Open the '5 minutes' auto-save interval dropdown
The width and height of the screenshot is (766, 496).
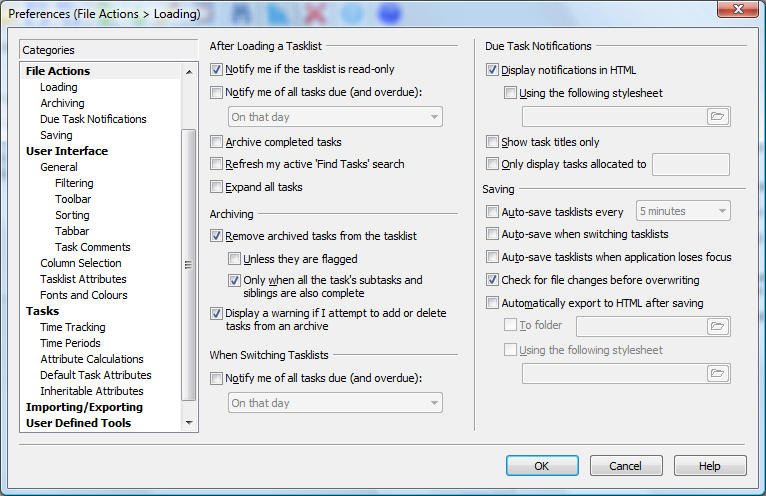(x=683, y=211)
